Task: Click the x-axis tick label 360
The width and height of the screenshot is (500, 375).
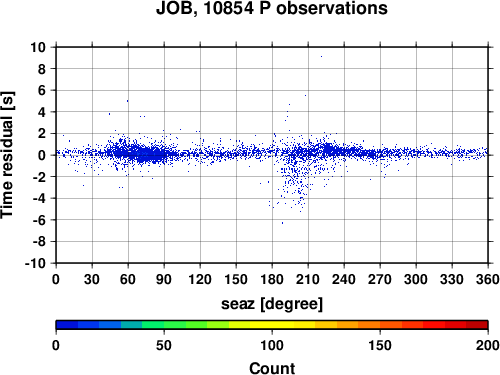Action: [488, 279]
